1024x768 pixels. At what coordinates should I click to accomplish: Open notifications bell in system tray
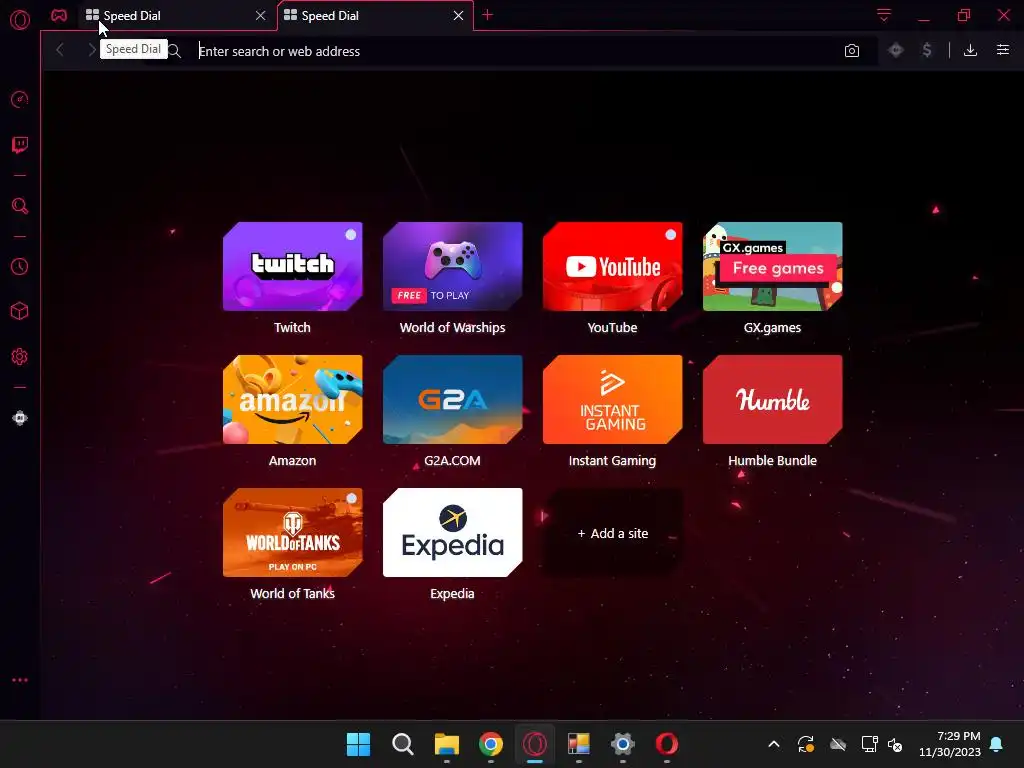point(997,744)
